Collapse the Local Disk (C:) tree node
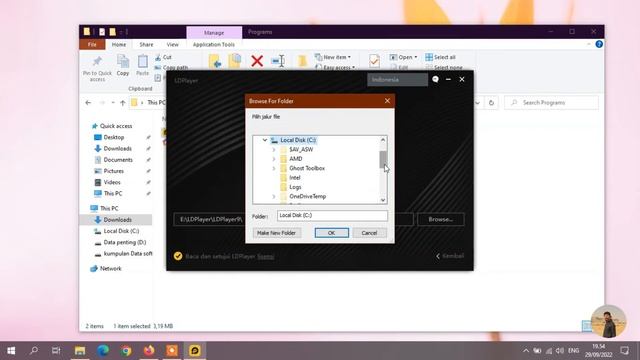Screen dimensions: 640x360 (264, 140)
